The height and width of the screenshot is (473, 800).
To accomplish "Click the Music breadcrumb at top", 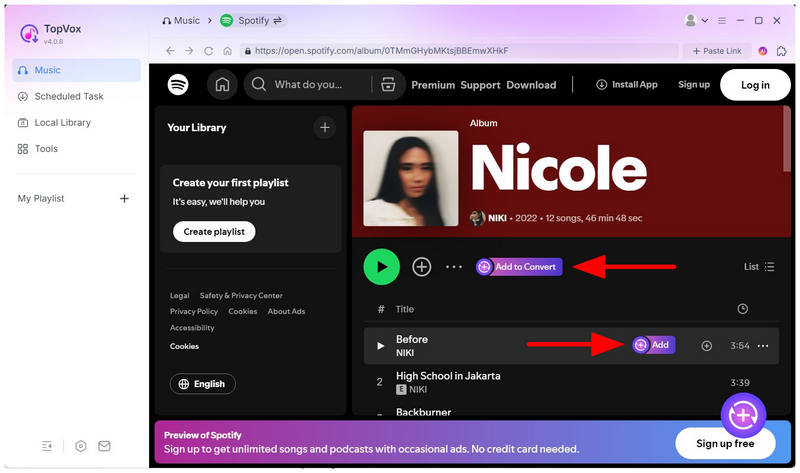I will point(181,21).
